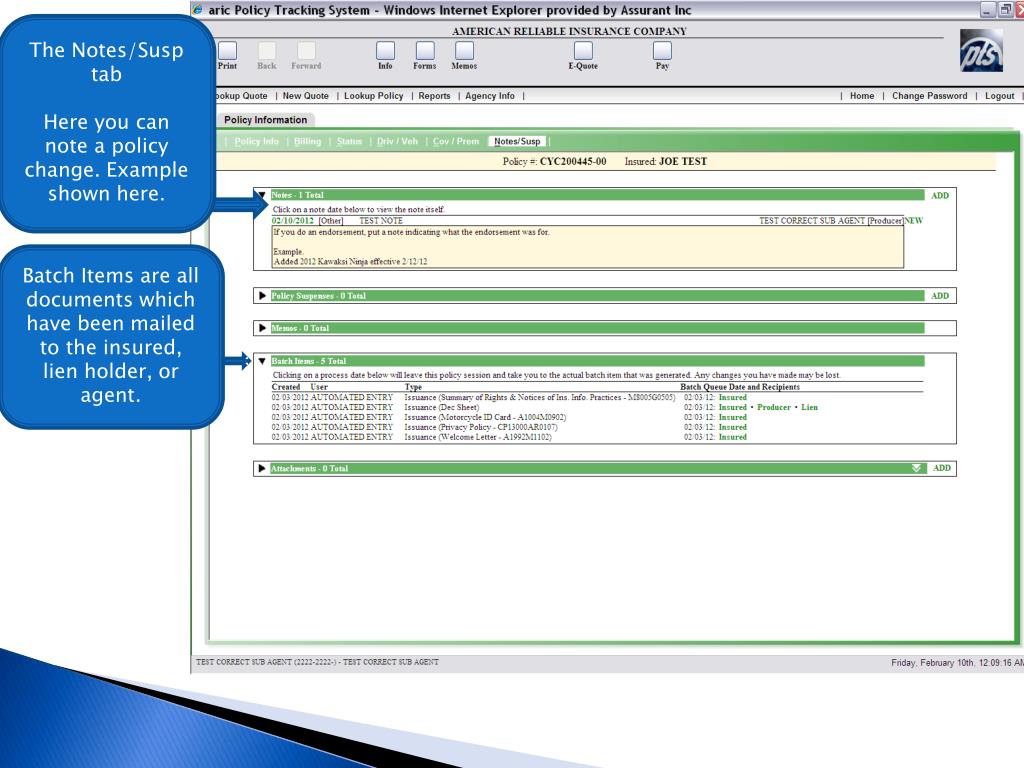Click the 'Batch Queue Date and Recipients' column header
1024x768 pixels.
pyautogui.click(x=740, y=387)
